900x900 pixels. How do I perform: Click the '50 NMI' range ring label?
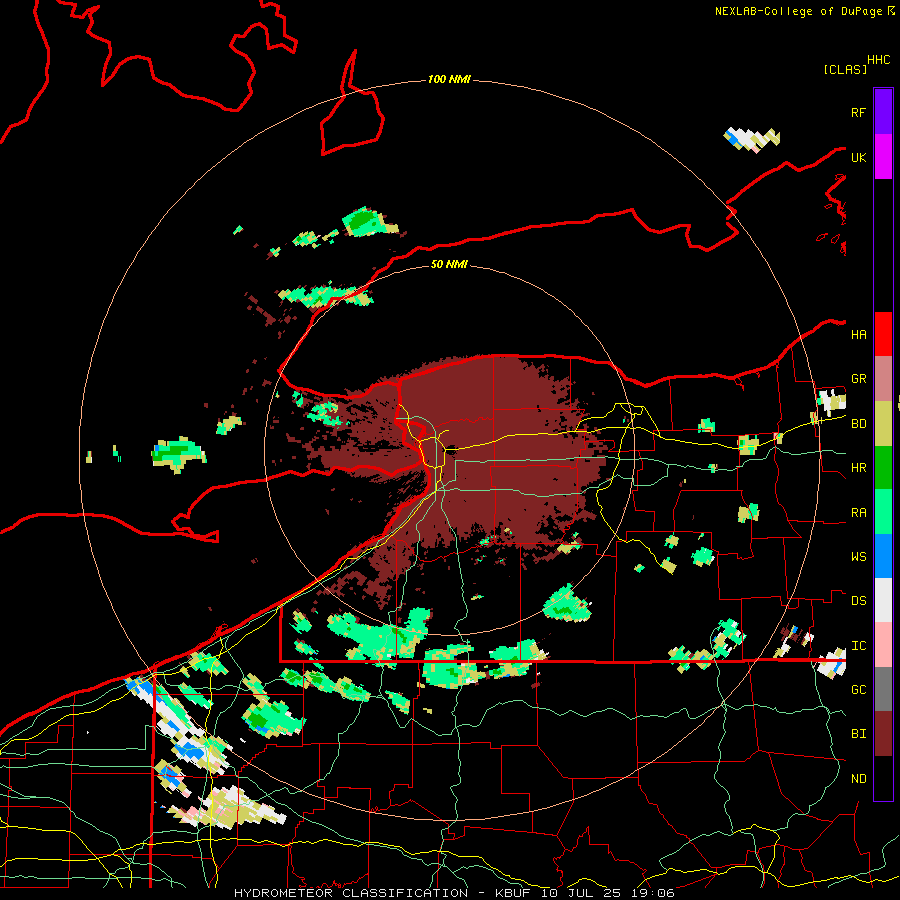(449, 264)
